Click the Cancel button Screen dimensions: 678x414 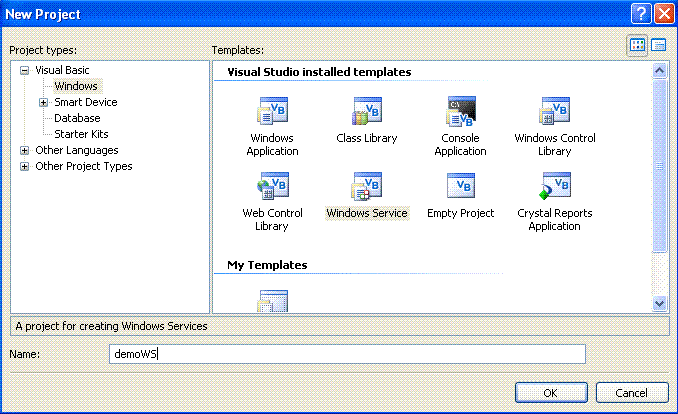pos(632,393)
